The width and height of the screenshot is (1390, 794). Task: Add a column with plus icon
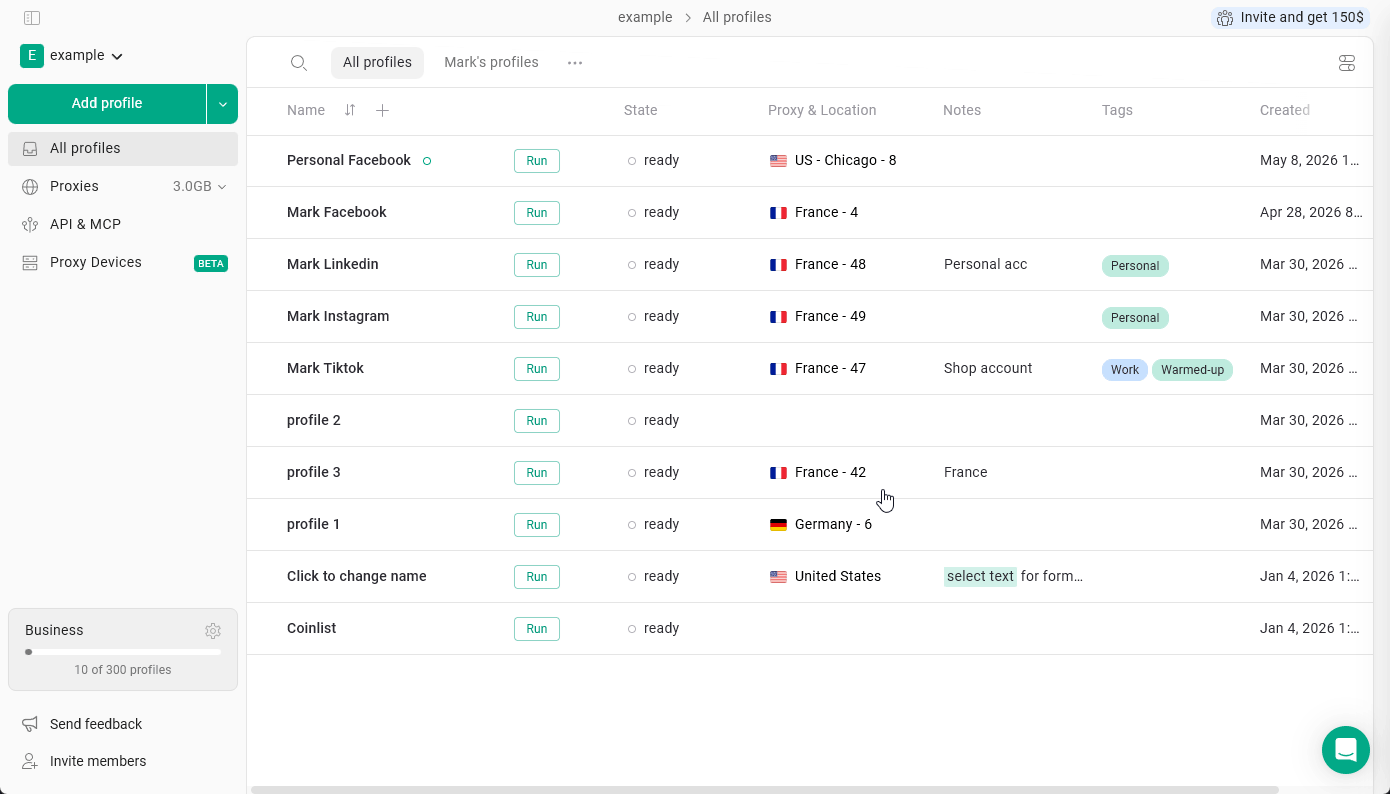point(382,110)
